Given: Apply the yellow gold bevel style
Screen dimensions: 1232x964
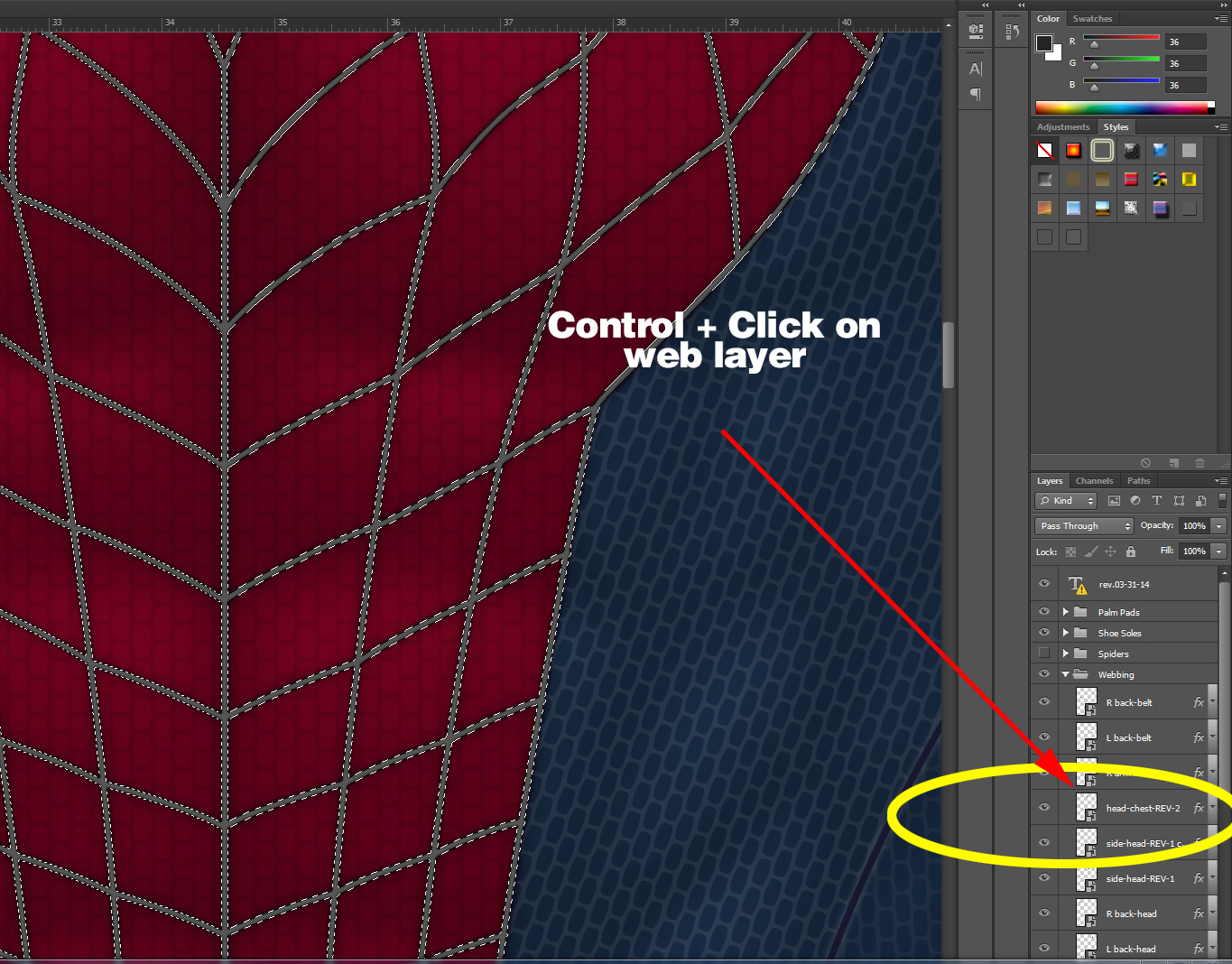Looking at the screenshot, I should click(1189, 180).
